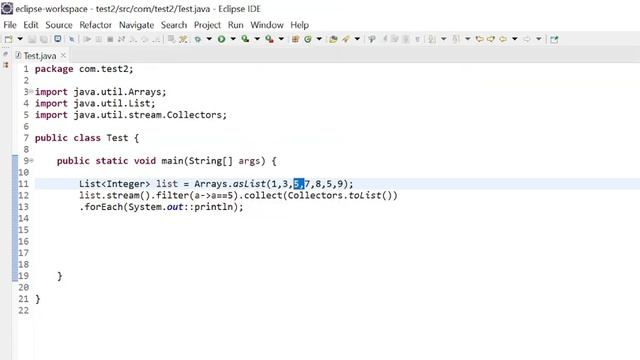
Task: Expand the New Java Class dropdown arrow
Action: 319,39
